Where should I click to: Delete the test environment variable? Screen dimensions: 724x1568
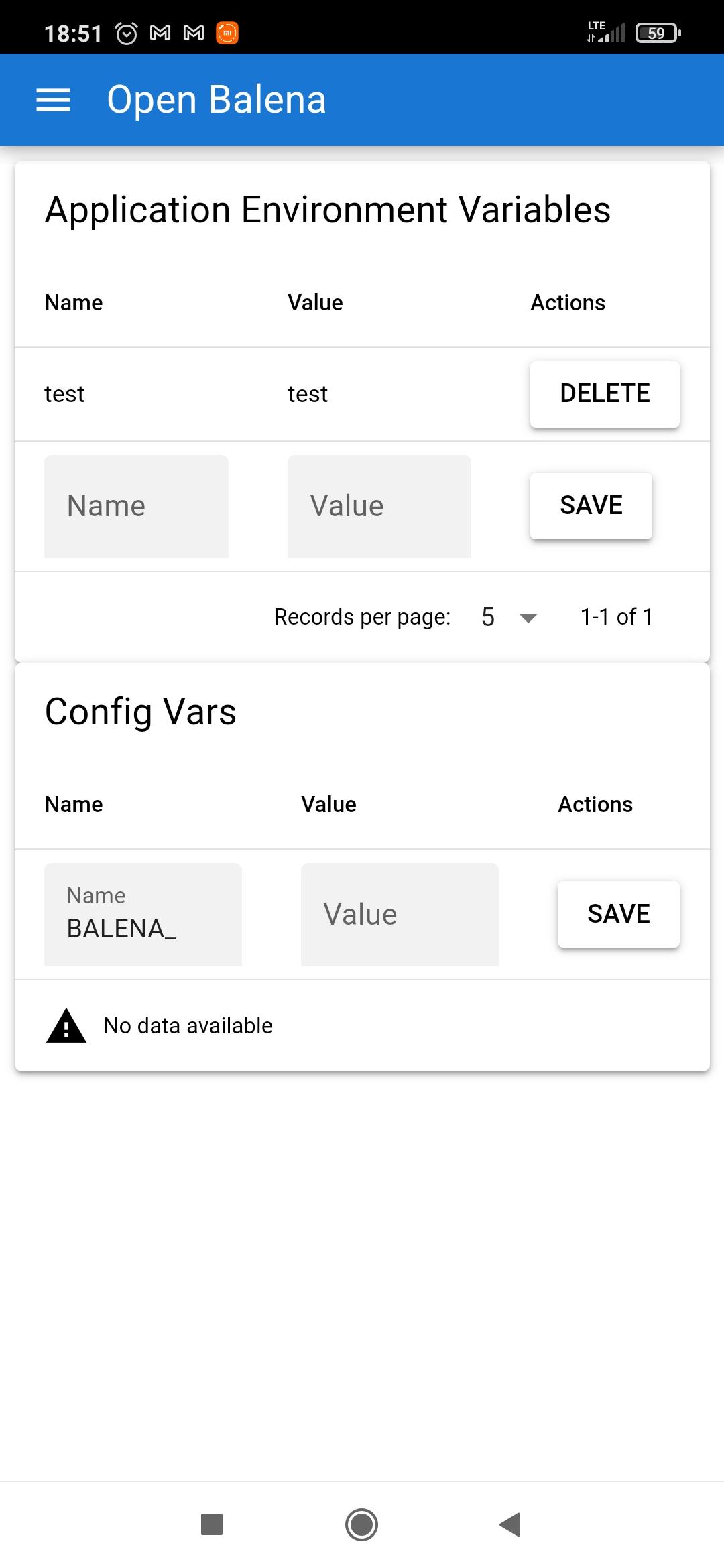coord(605,394)
